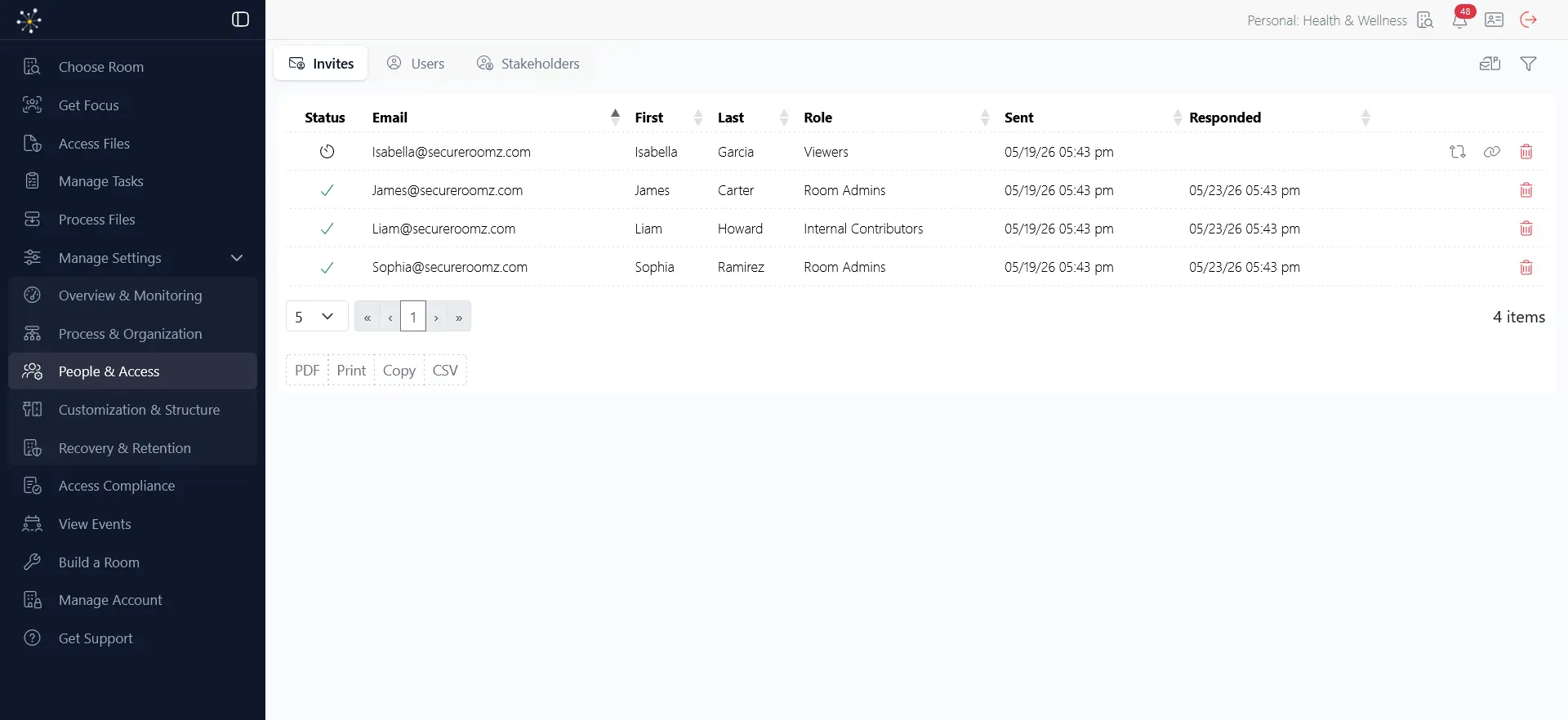Image resolution: width=1568 pixels, height=720 pixels.
Task: Click the logout icon in top bar
Action: (x=1529, y=20)
